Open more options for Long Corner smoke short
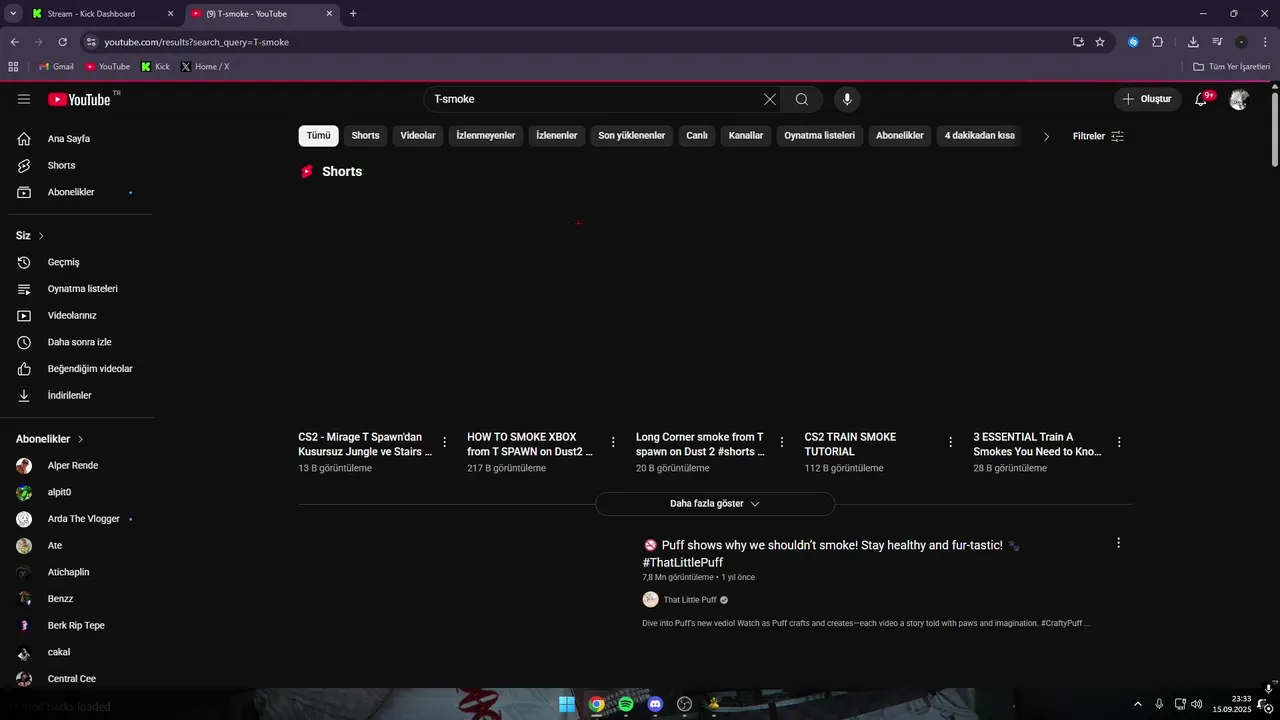This screenshot has width=1280, height=720. (x=782, y=442)
